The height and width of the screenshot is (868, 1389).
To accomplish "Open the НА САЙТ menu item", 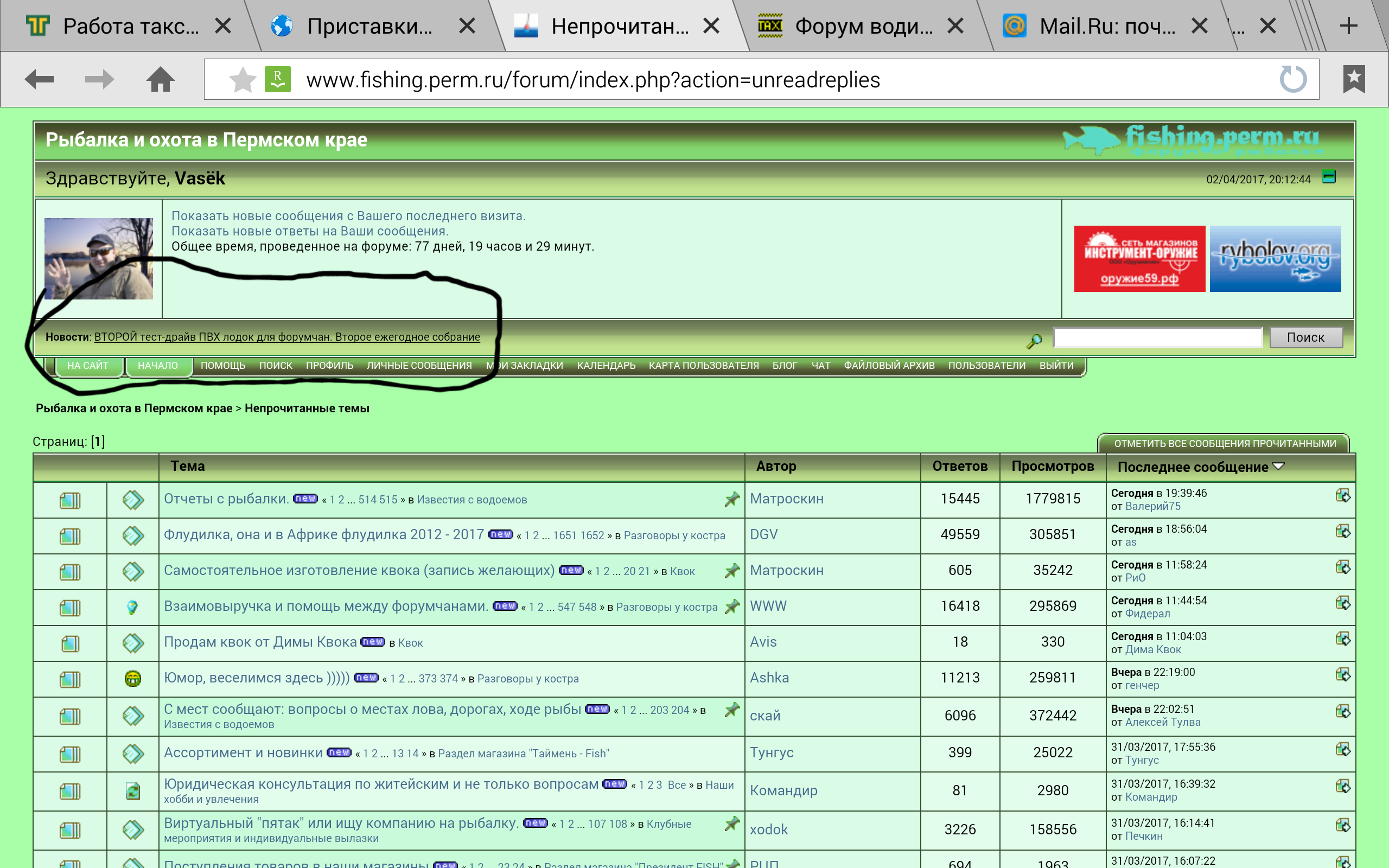I will [88, 365].
